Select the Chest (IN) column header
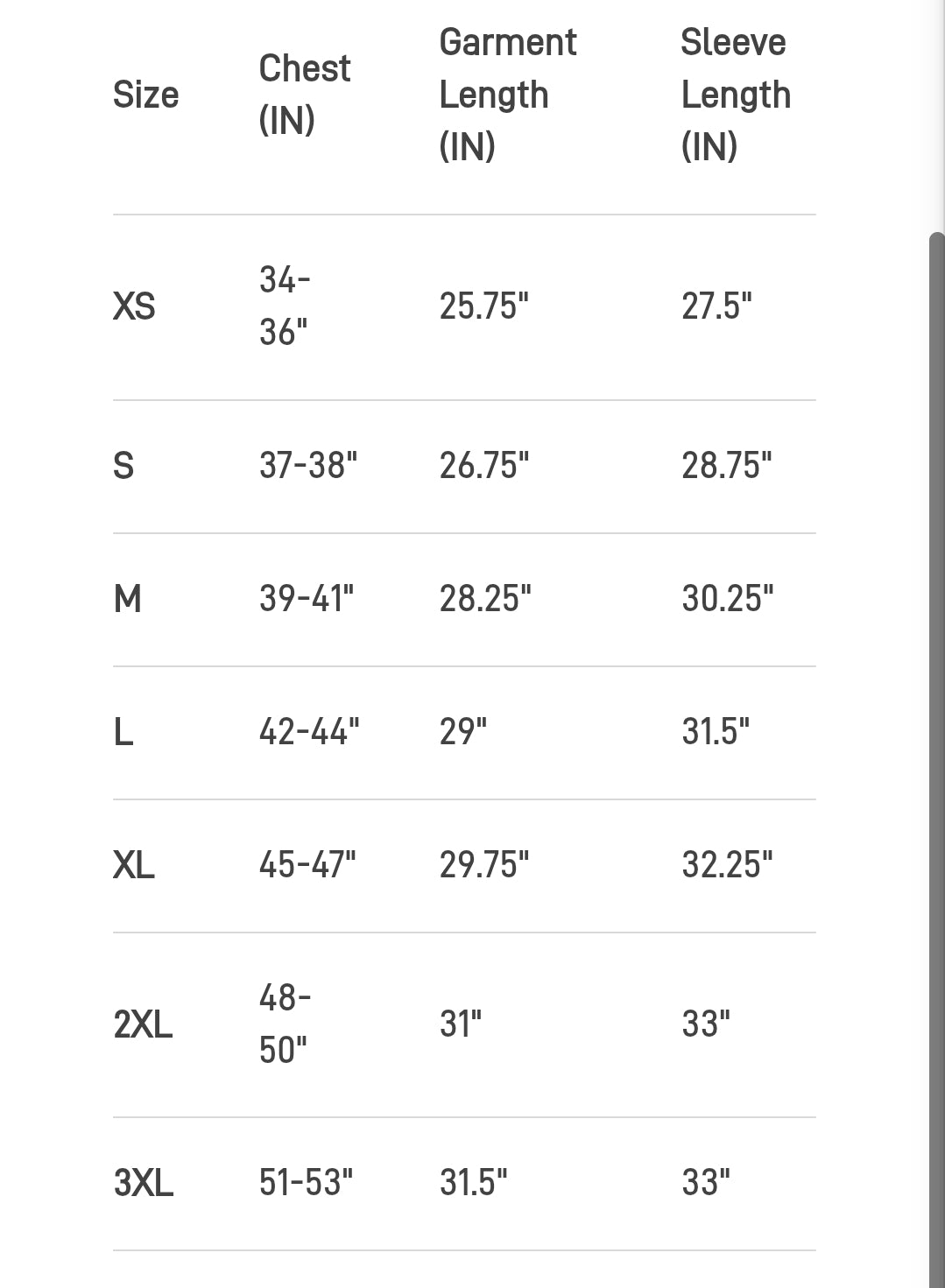945x1288 pixels. click(x=304, y=95)
